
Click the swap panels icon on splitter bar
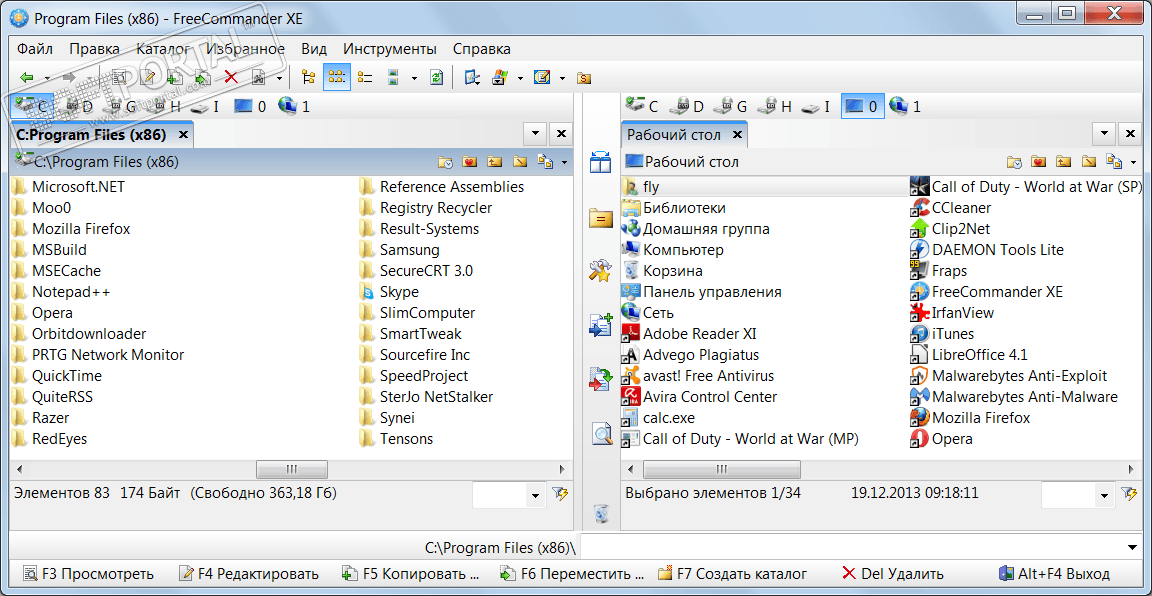click(x=601, y=162)
